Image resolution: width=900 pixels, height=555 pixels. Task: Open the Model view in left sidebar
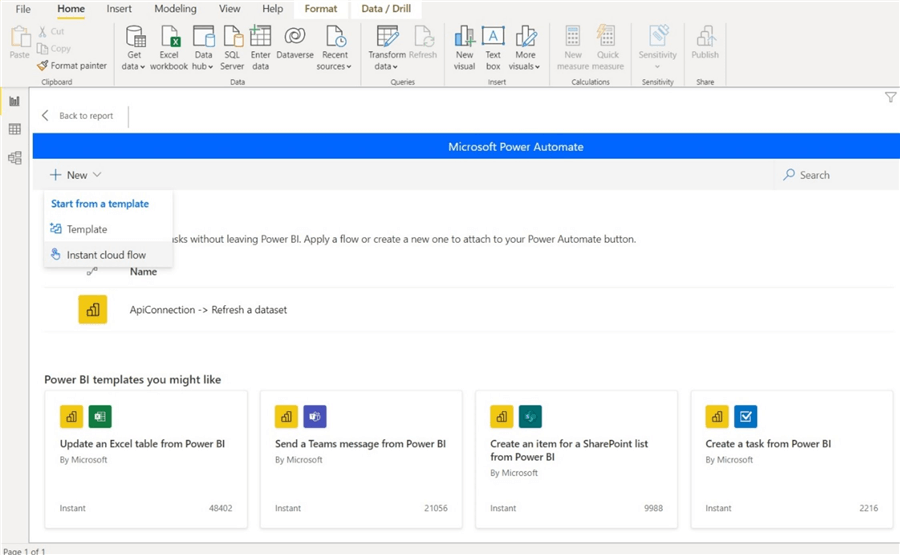pos(14,157)
